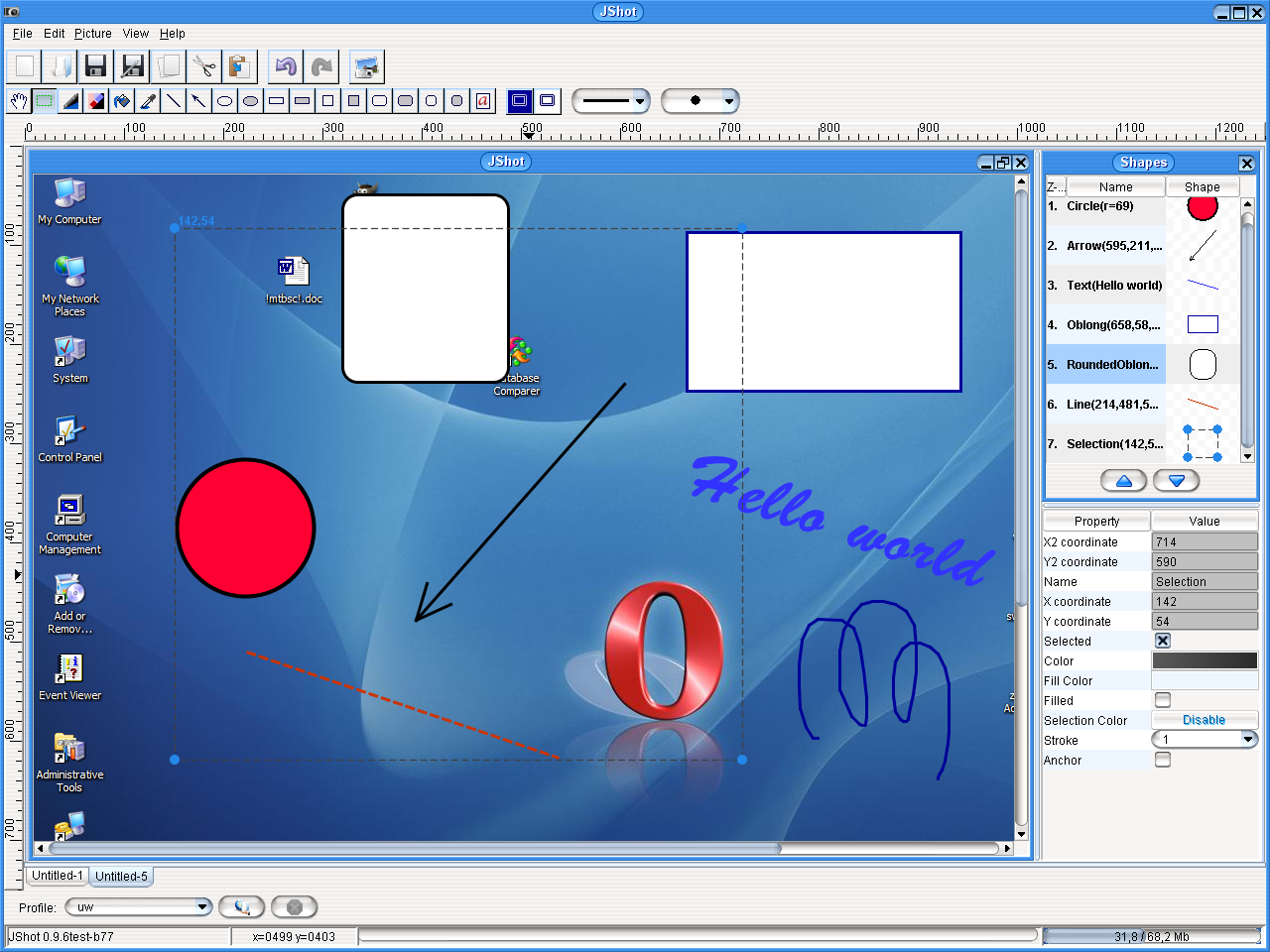Click the Disable selection color button
The image size is (1270, 952).
click(1204, 721)
